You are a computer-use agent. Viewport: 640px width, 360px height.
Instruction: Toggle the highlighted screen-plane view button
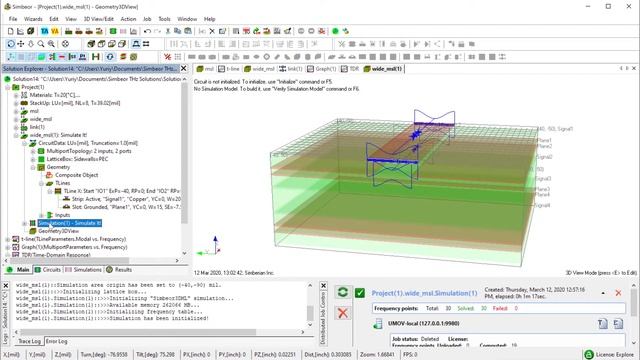pyautogui.click(x=136, y=44)
